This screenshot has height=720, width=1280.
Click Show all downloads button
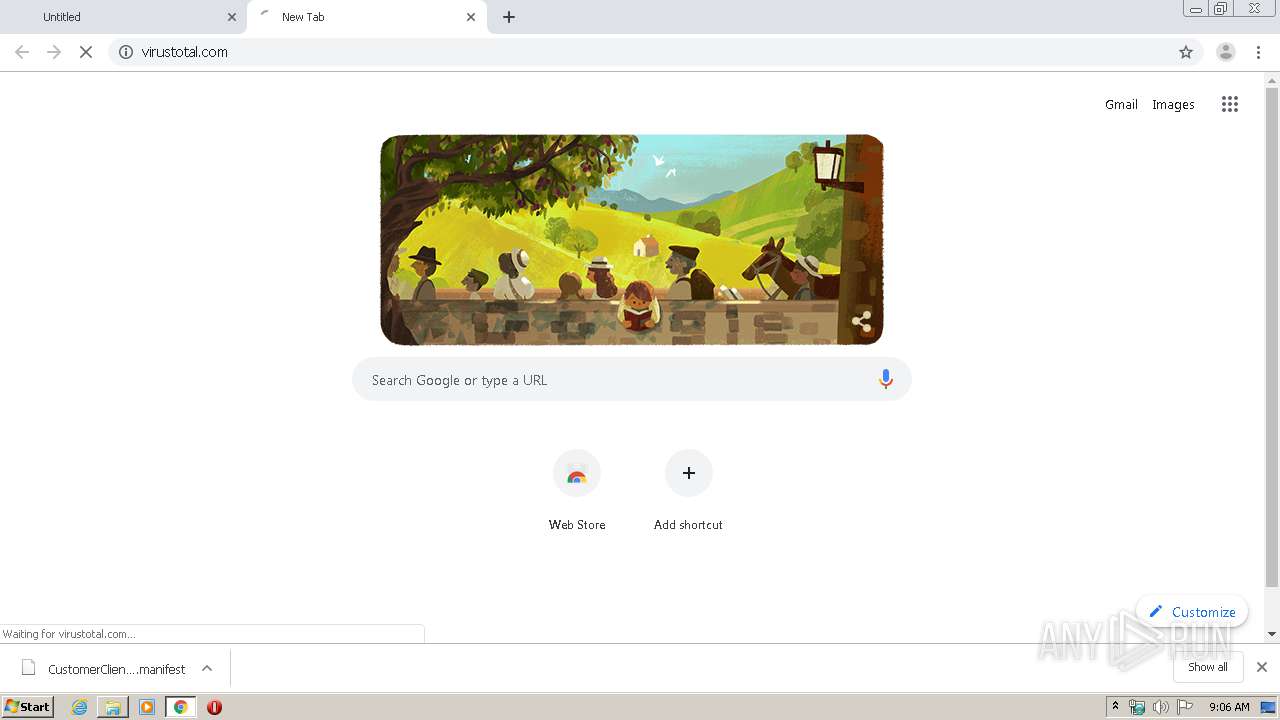click(1208, 667)
